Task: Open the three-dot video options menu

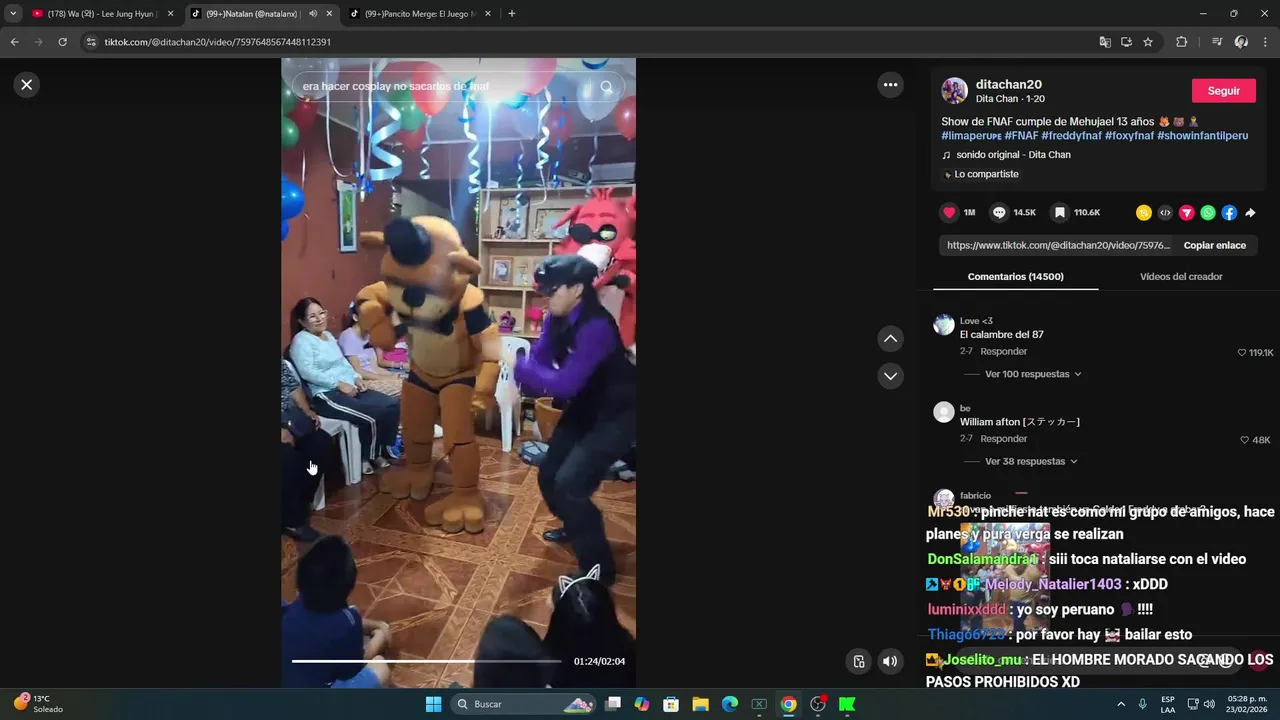Action: [890, 85]
